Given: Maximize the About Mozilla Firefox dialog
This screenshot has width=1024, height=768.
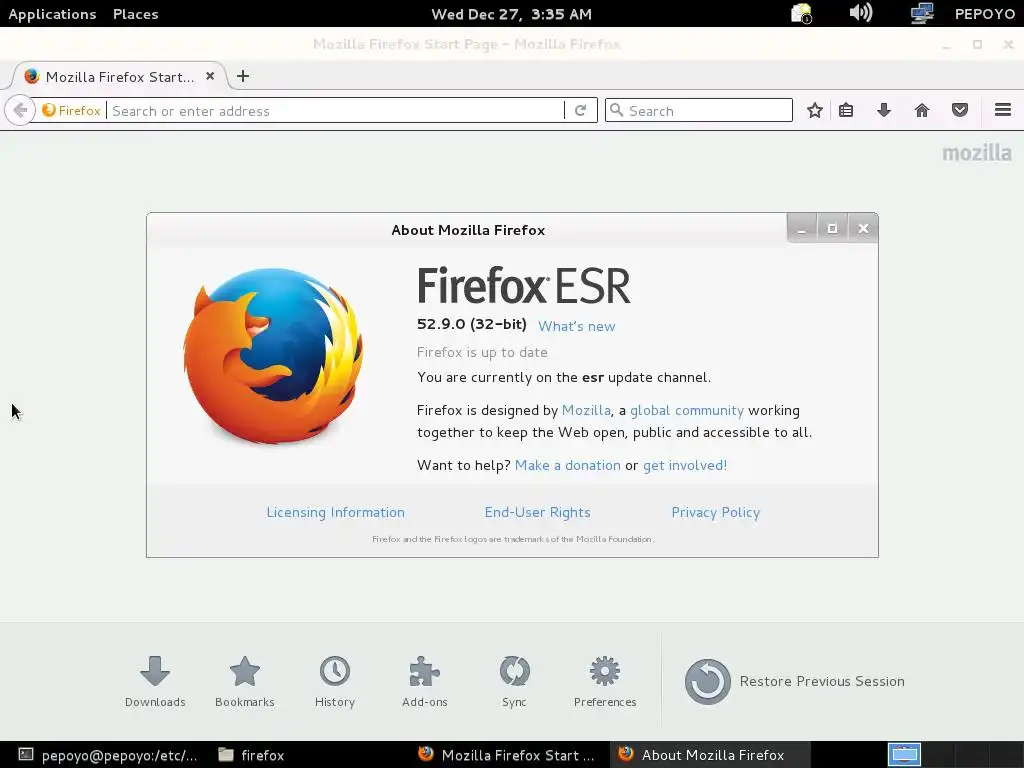Looking at the screenshot, I should [x=832, y=229].
